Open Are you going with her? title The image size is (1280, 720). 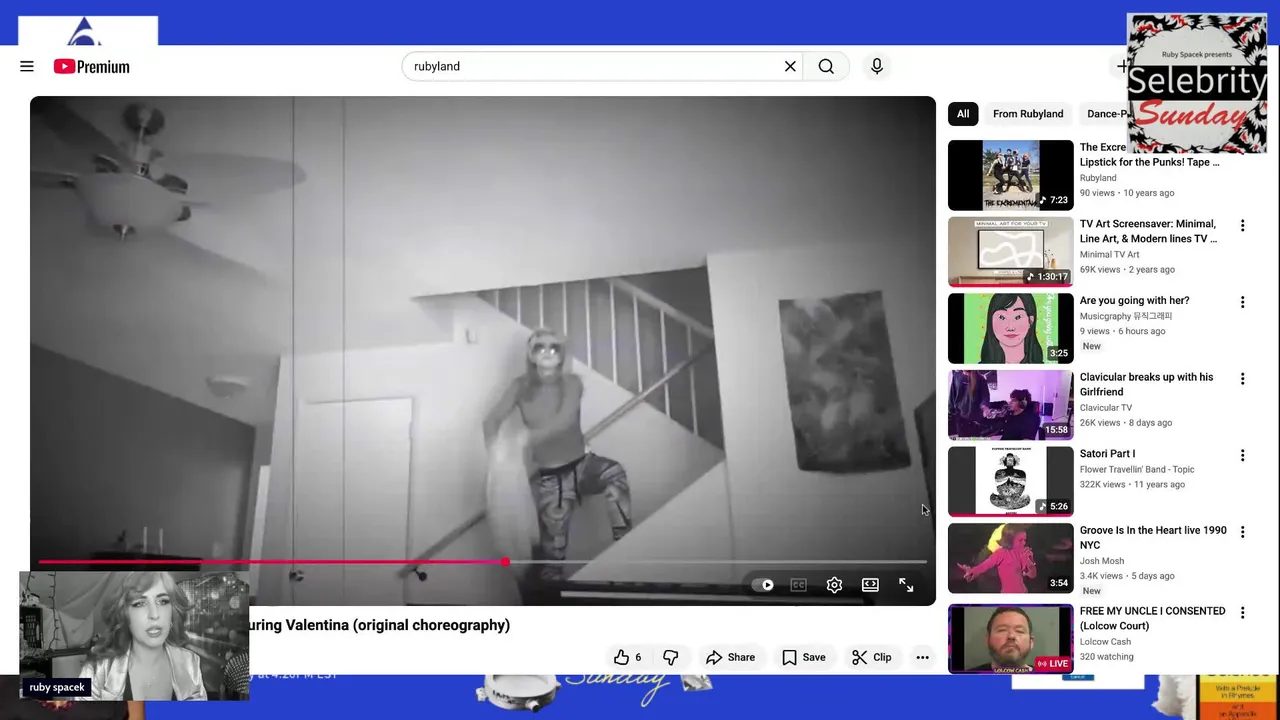(1134, 300)
